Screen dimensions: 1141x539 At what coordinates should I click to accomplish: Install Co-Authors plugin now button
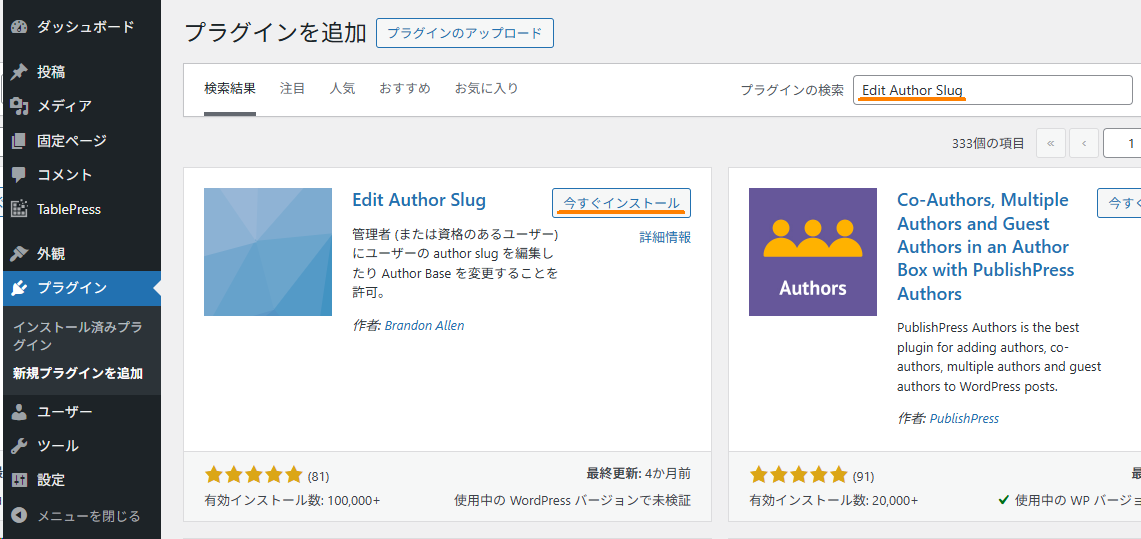(x=1118, y=203)
